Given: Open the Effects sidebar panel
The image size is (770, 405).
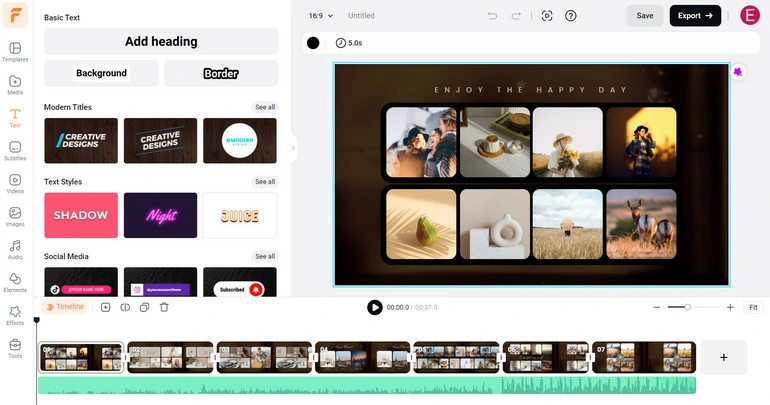Looking at the screenshot, I should pos(15,315).
